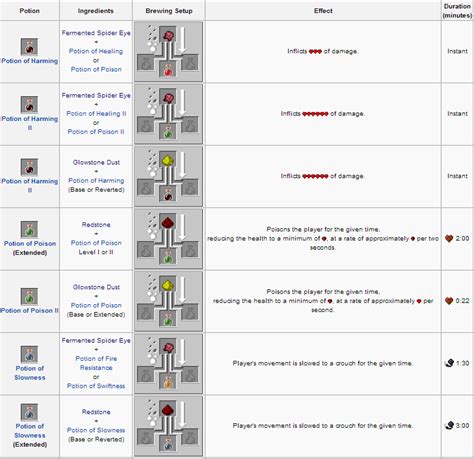Click the redstone item in Potion of Slowness (Extended) setup
This screenshot has width=474, height=459.
168,409
